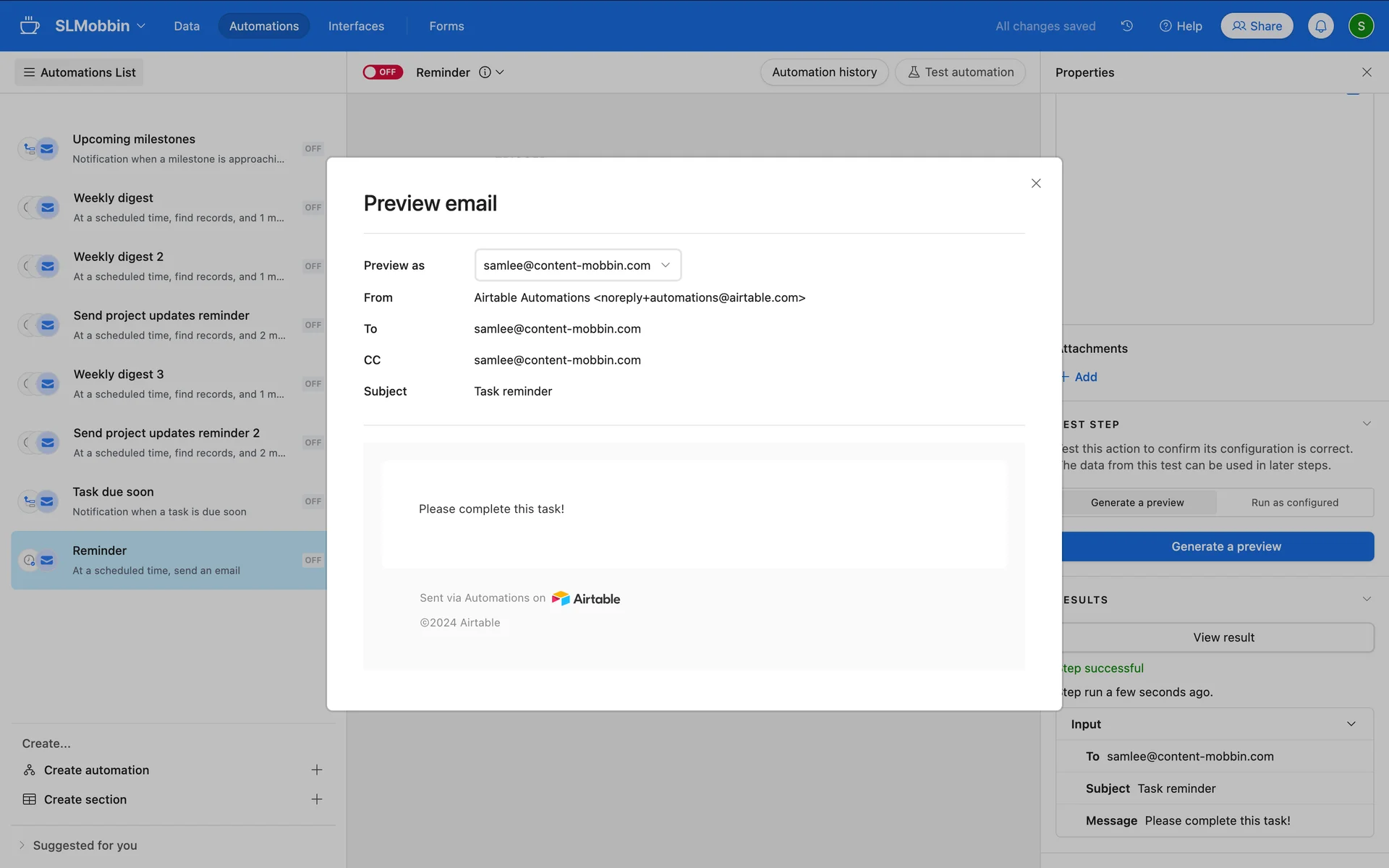Viewport: 1389px width, 868px height.
Task: Click plus icon next to Create section
Action: (316, 799)
